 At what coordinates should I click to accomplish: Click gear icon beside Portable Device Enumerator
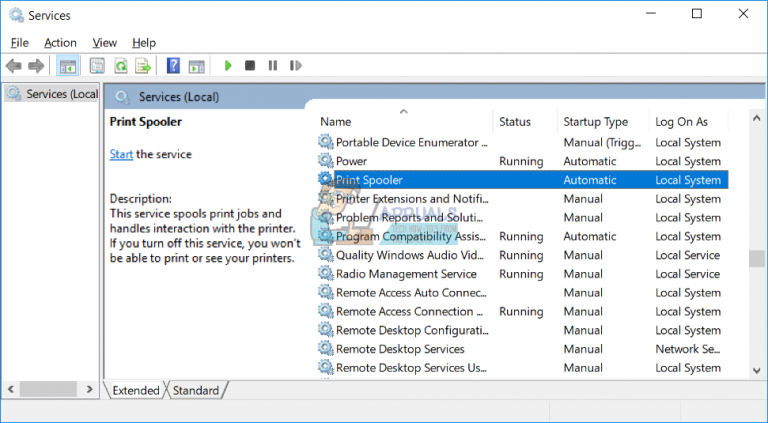coord(325,141)
